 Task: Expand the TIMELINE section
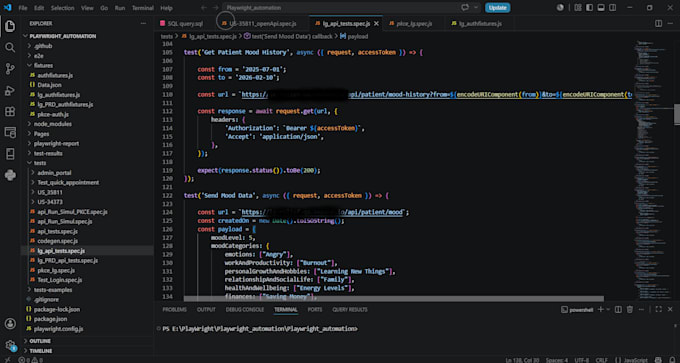[41, 350]
